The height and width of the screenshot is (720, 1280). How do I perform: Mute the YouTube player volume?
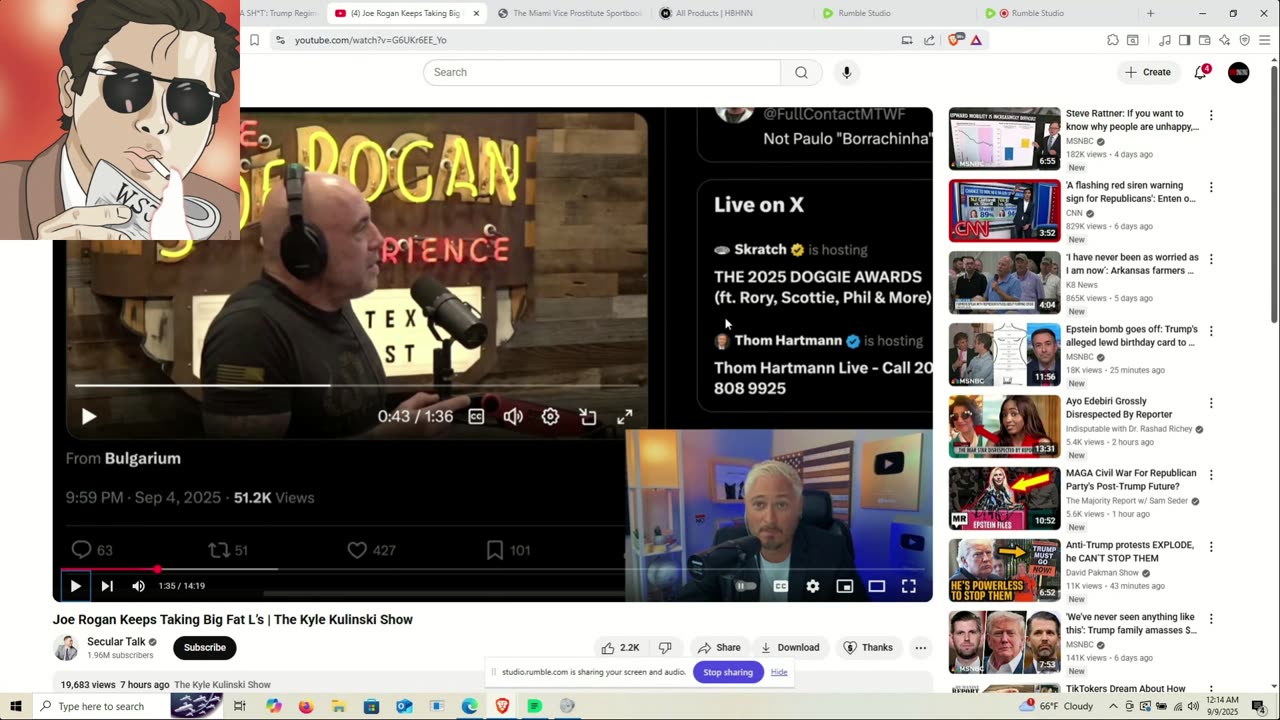(x=138, y=586)
